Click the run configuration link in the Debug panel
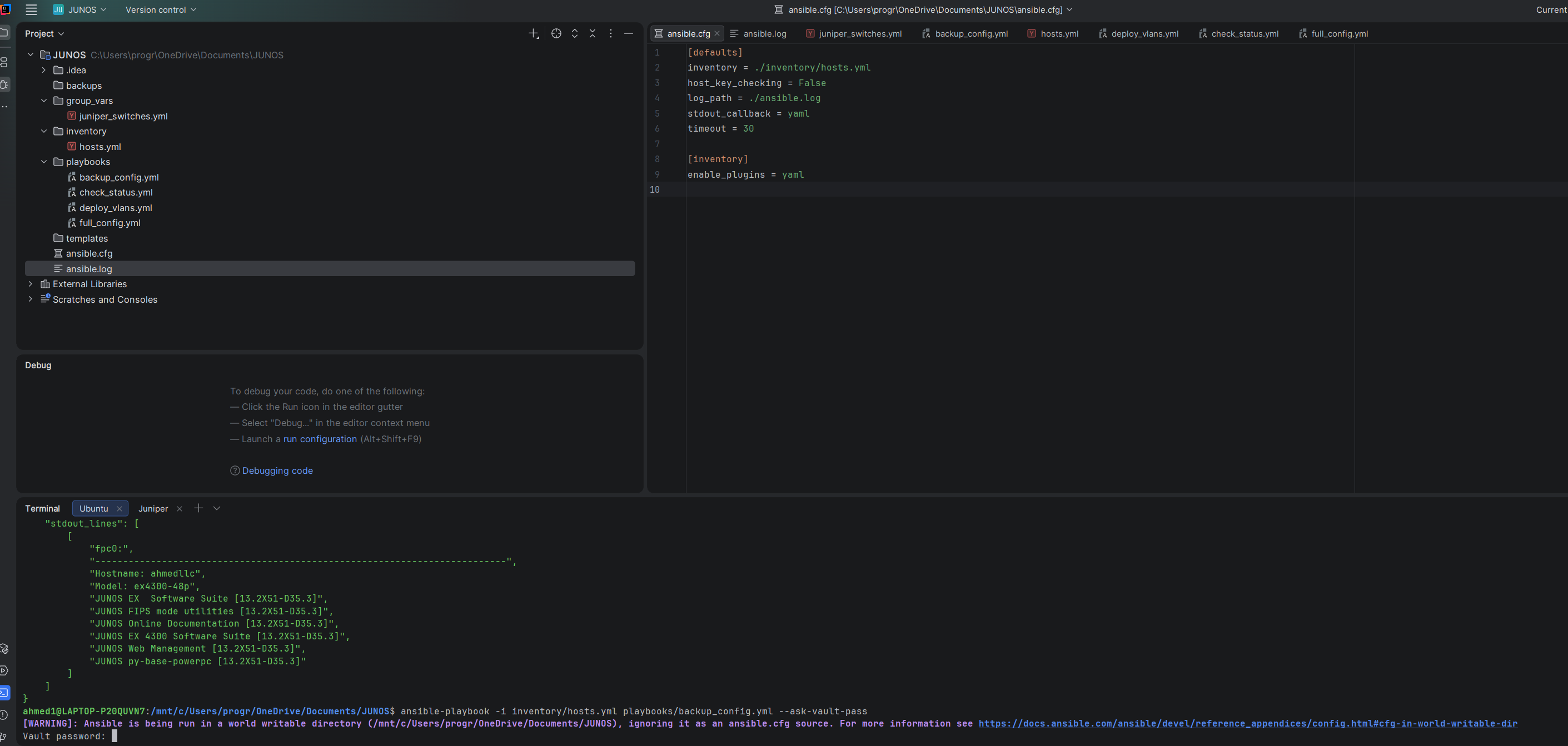Screen dimensions: 1568x746 320,439
